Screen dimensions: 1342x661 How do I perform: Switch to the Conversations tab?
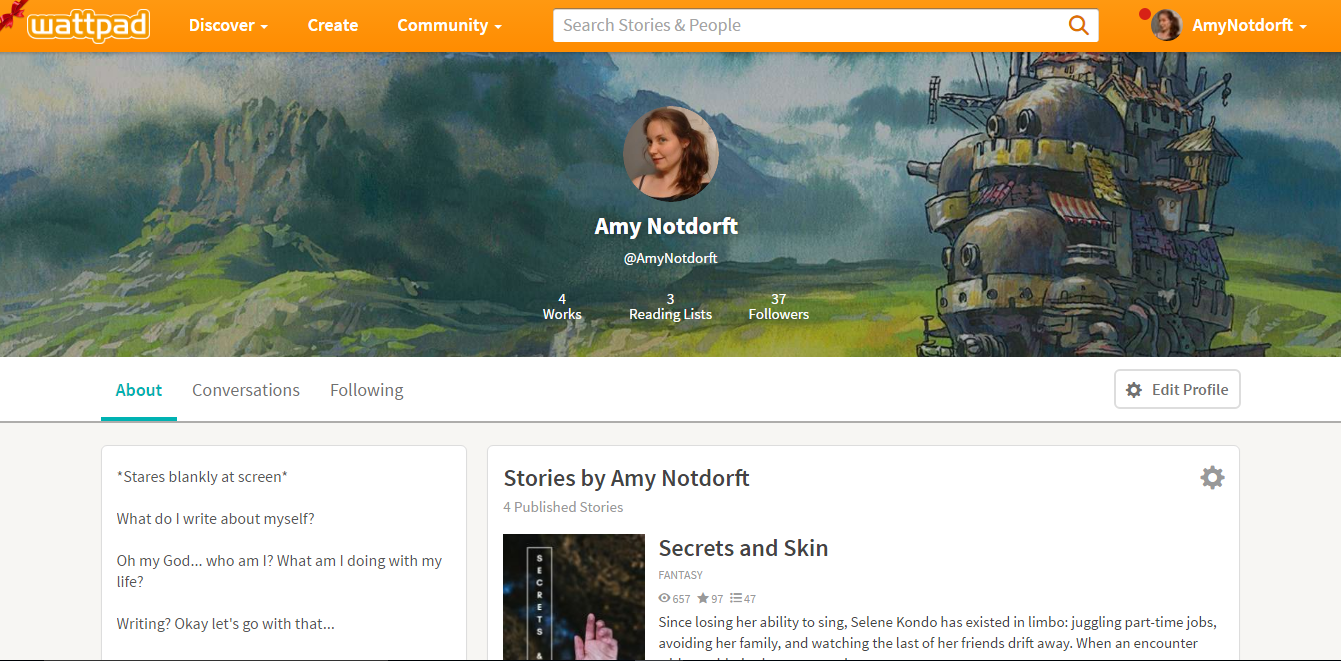(246, 389)
